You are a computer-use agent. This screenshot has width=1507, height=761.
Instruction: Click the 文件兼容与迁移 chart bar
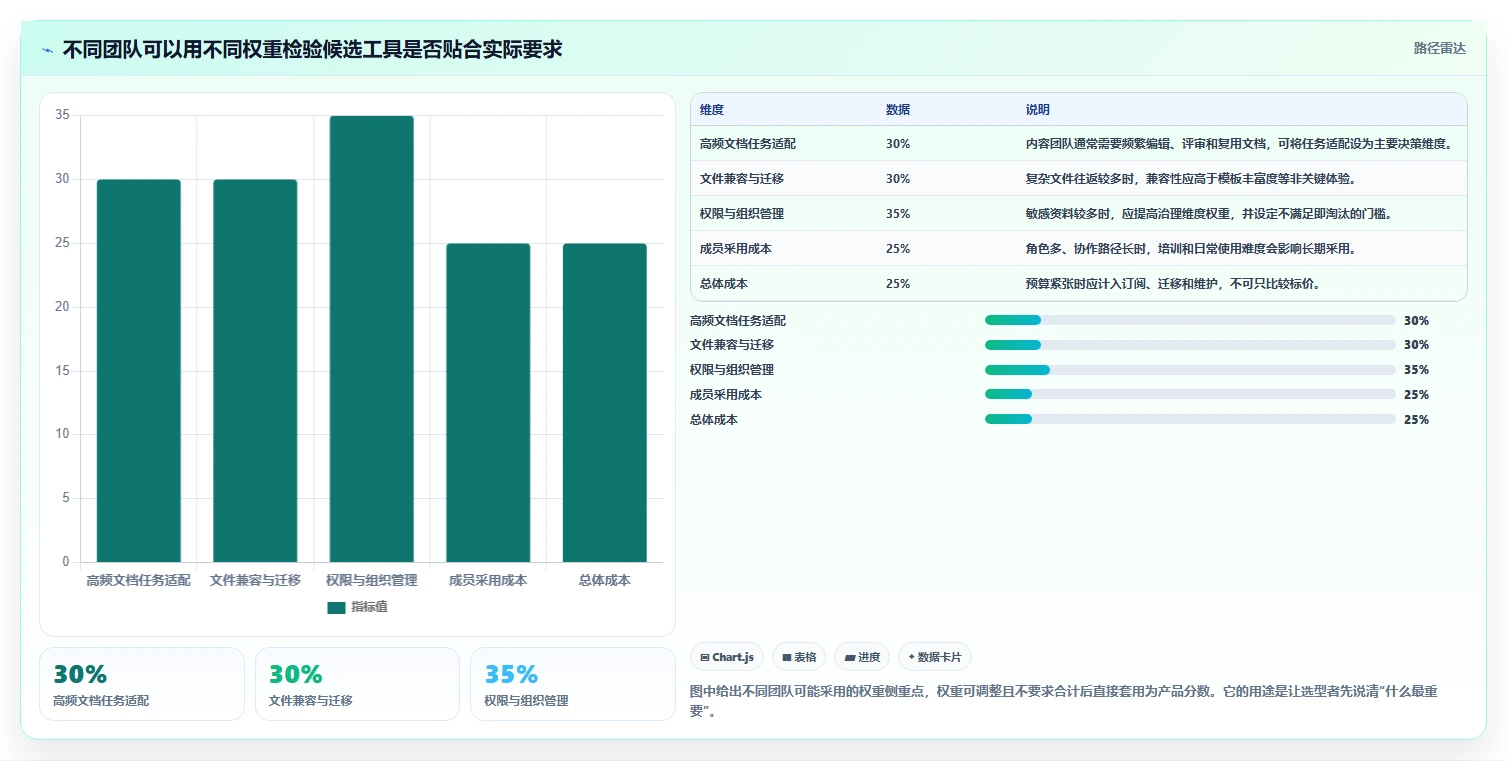[x=255, y=371]
